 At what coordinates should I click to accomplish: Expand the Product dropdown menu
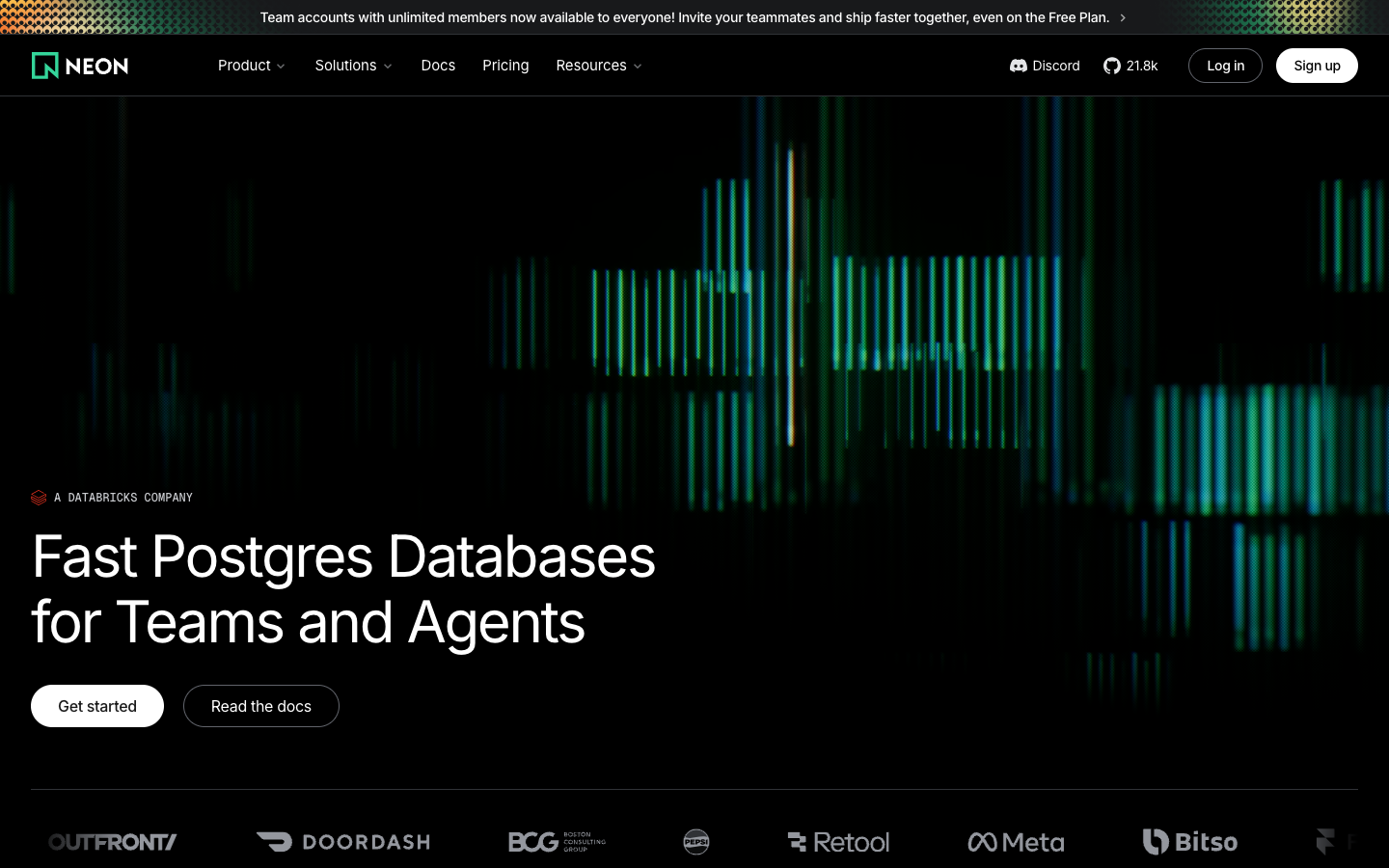tap(252, 66)
